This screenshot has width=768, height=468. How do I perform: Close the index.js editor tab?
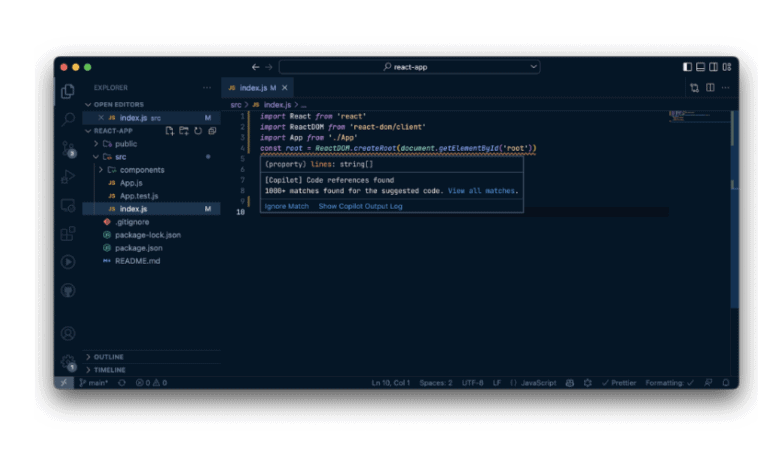coord(285,88)
